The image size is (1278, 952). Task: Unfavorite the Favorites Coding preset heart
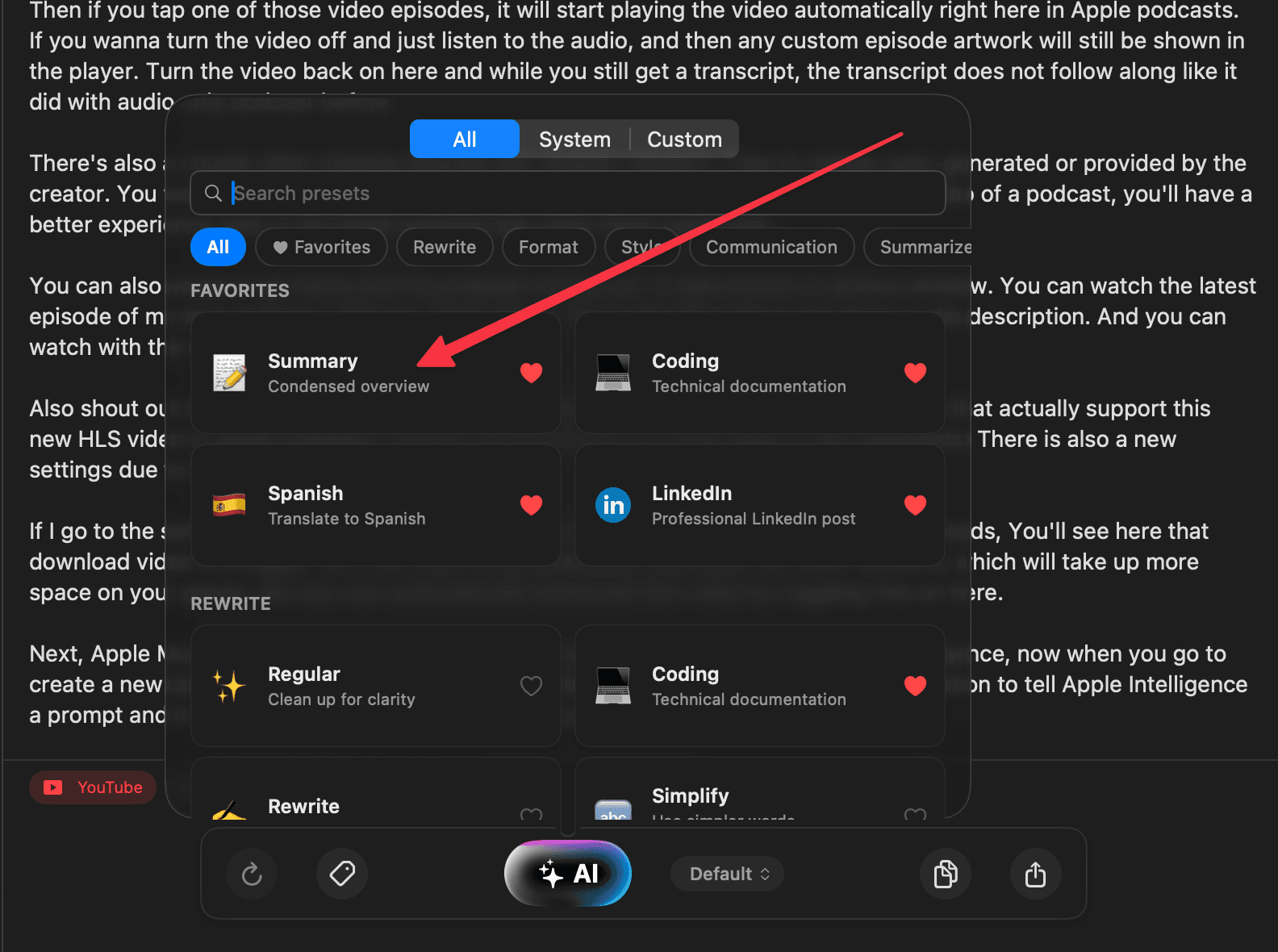(915, 373)
